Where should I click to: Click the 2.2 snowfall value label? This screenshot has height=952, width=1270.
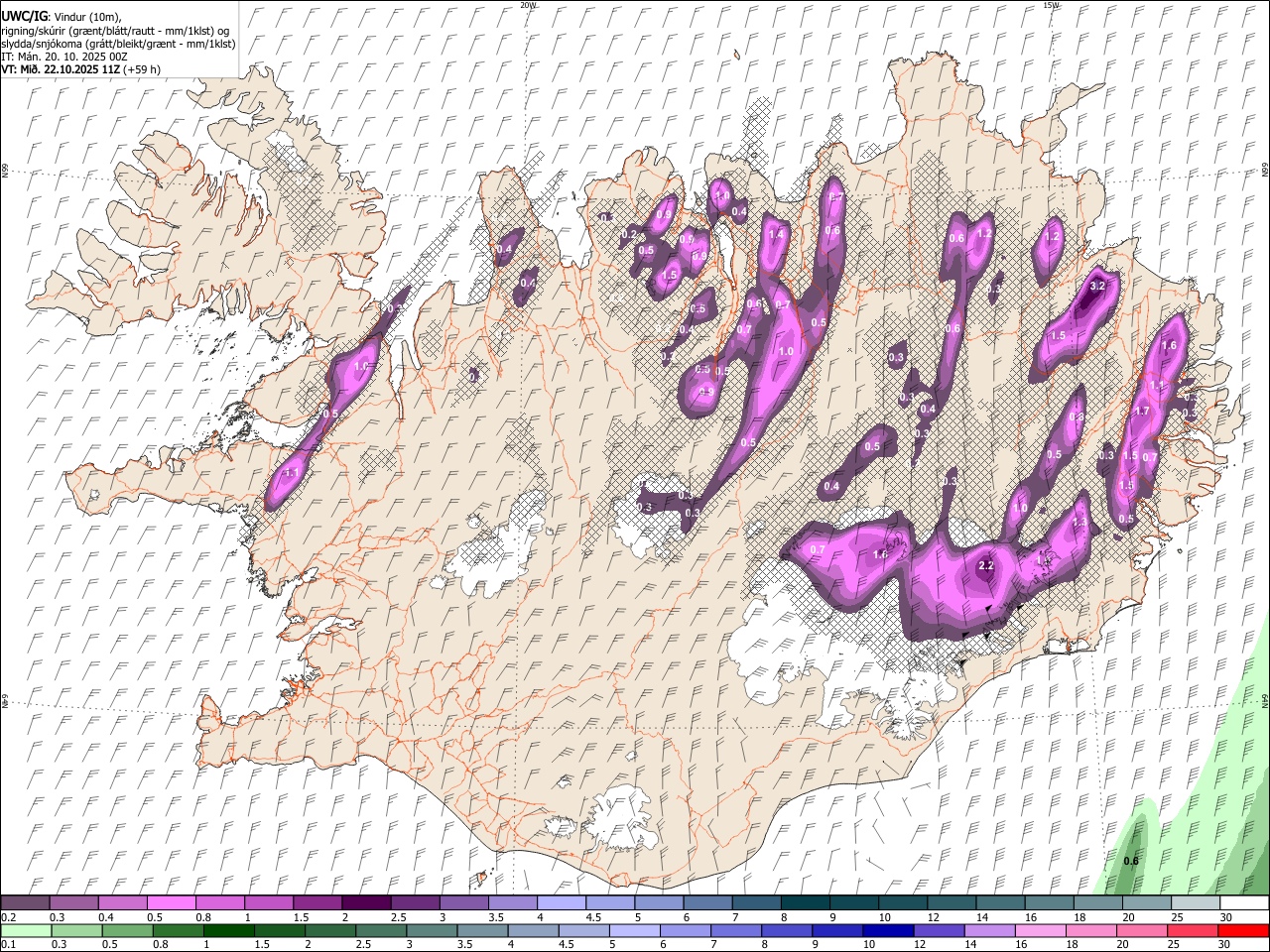pyautogui.click(x=986, y=566)
